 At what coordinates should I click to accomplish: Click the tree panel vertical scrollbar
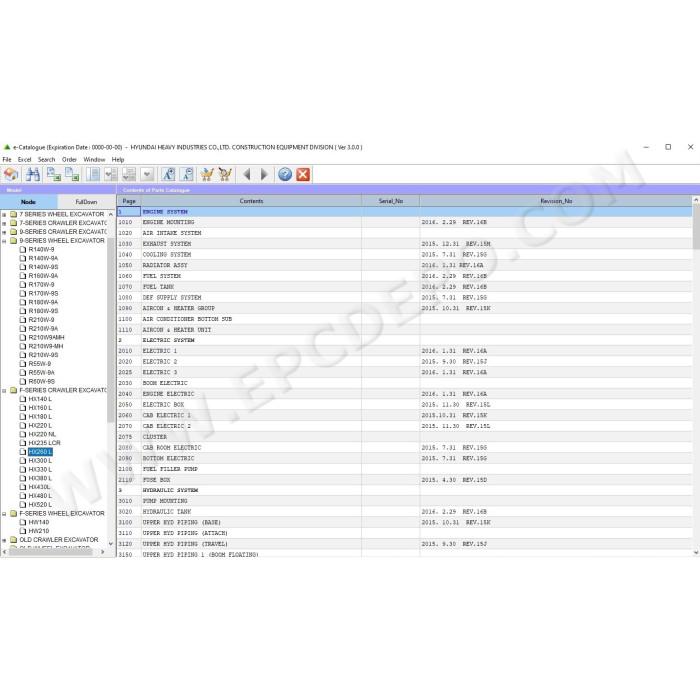point(111,330)
